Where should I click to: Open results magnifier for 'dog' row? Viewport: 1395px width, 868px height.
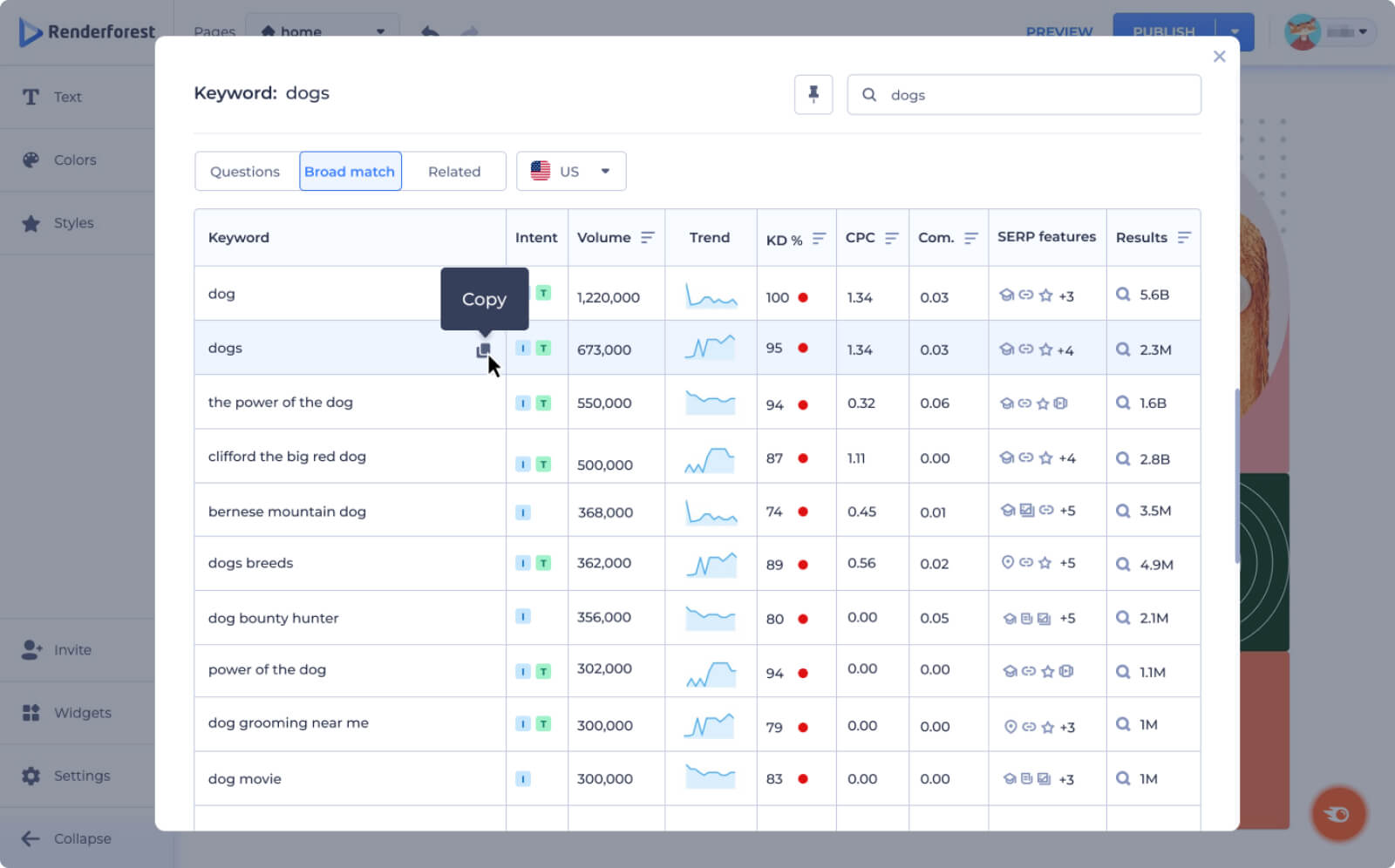[1123, 295]
